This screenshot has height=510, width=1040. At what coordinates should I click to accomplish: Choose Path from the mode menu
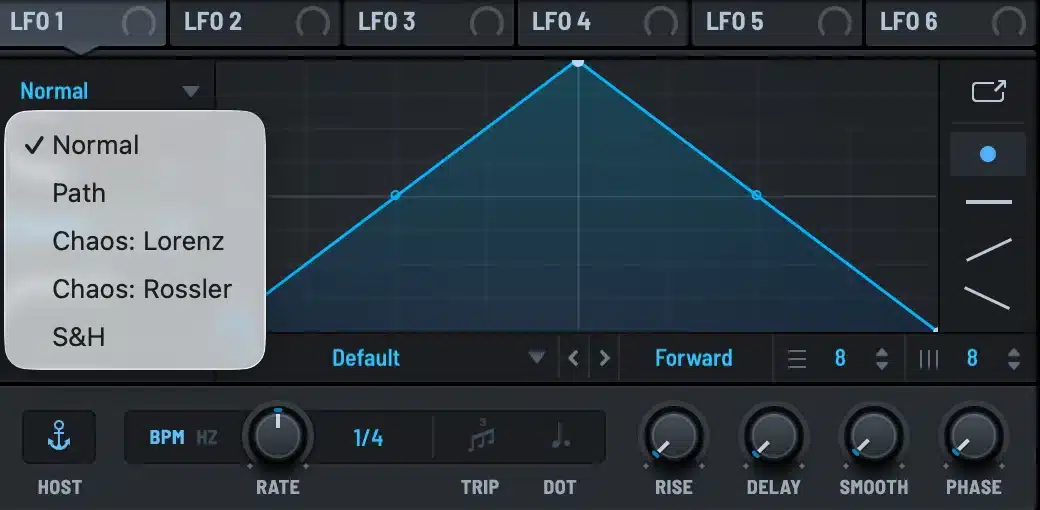click(135, 193)
